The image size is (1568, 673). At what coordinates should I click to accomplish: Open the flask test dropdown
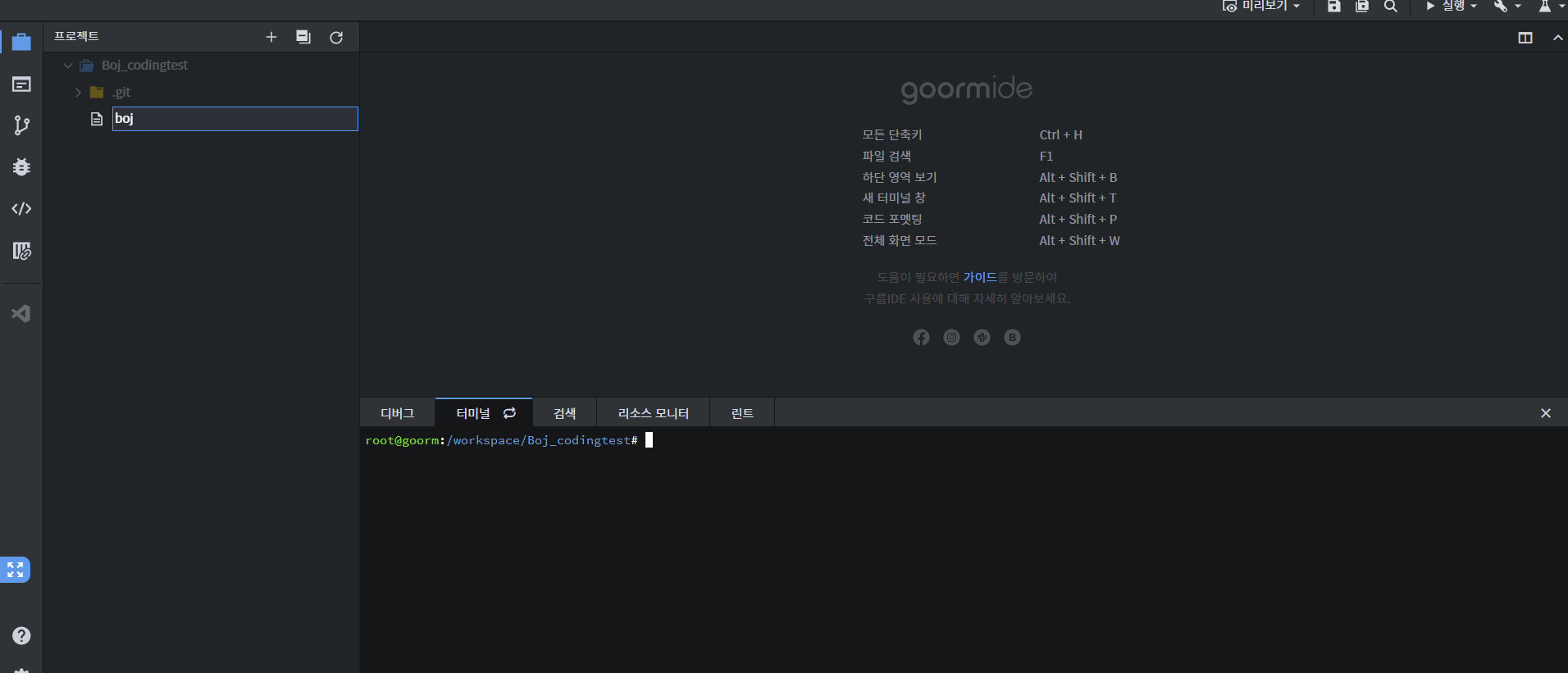(1552, 6)
